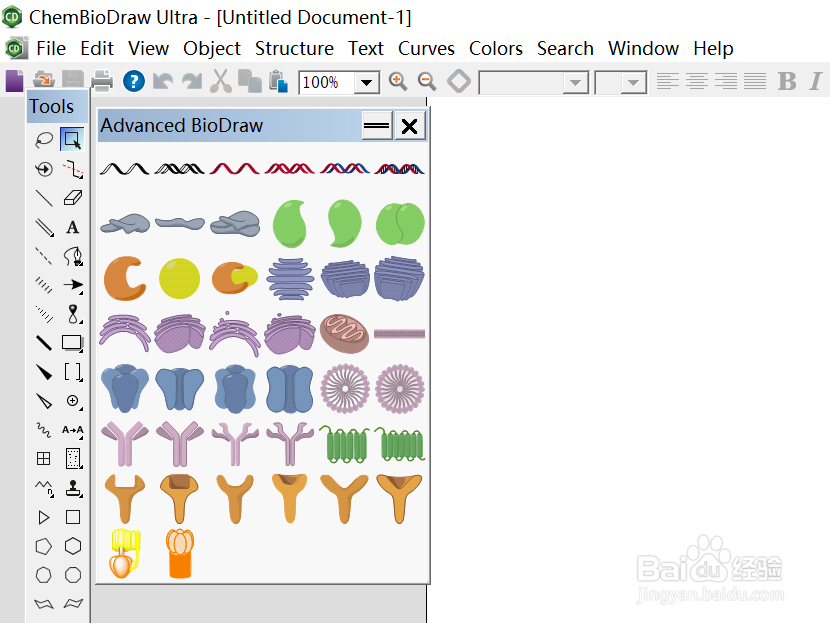Click the Fit to Window diamond icon
The width and height of the screenshot is (830, 623).
pyautogui.click(x=458, y=82)
